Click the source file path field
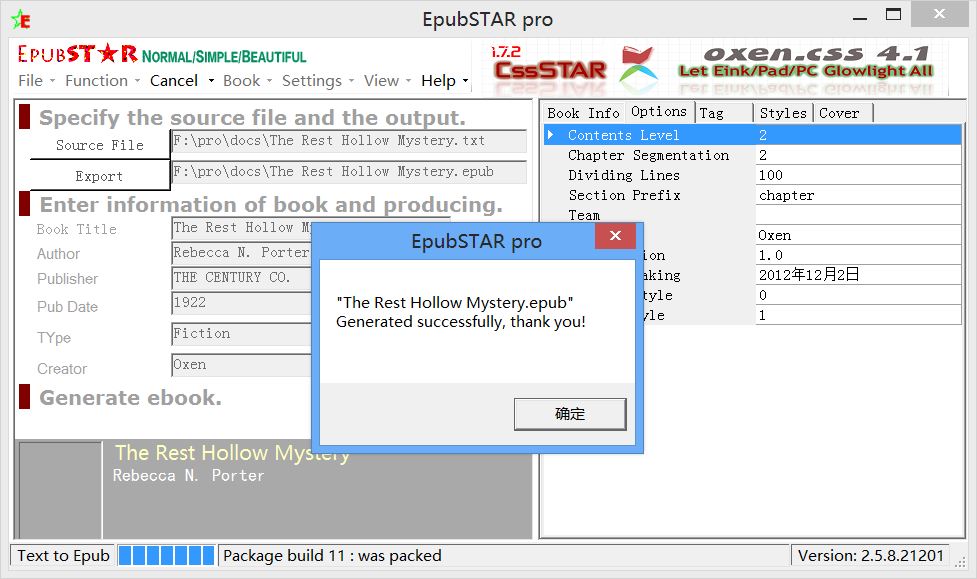Viewport: 977px width, 579px height. 349,141
